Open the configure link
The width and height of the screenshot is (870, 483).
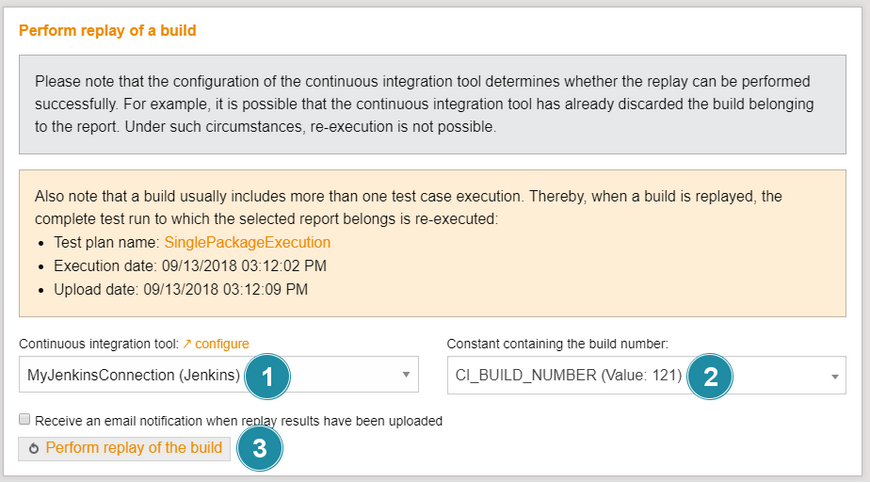click(222, 344)
